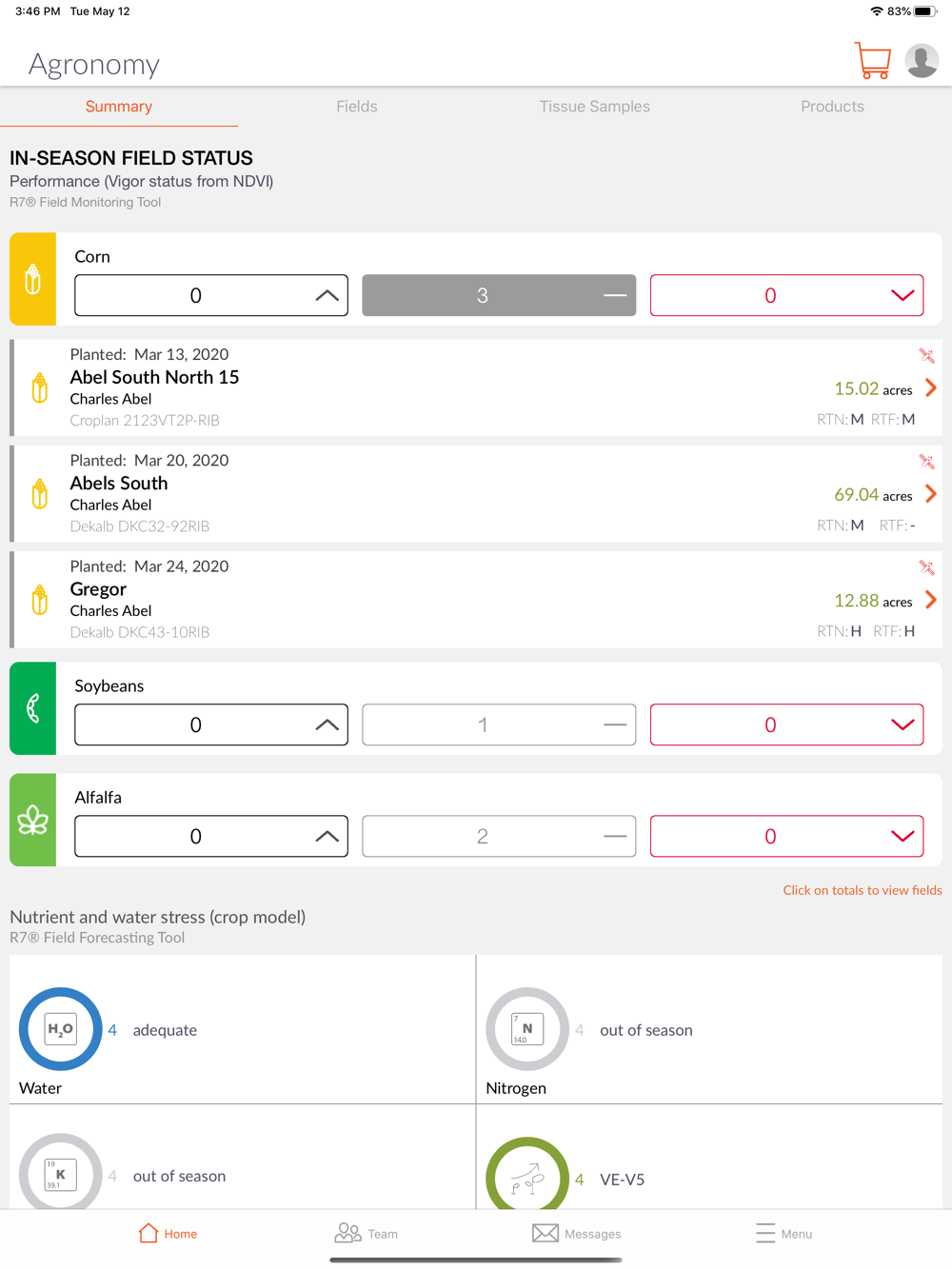
Task: Tap the Potassium K ring icon
Action: point(61,1173)
